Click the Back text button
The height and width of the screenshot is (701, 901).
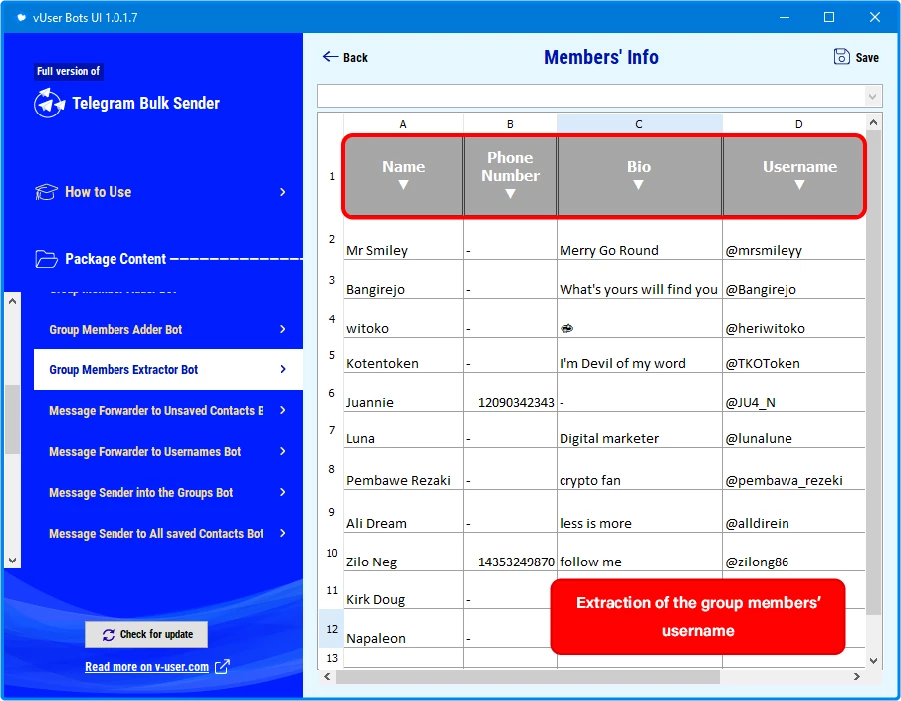pyautogui.click(x=355, y=57)
